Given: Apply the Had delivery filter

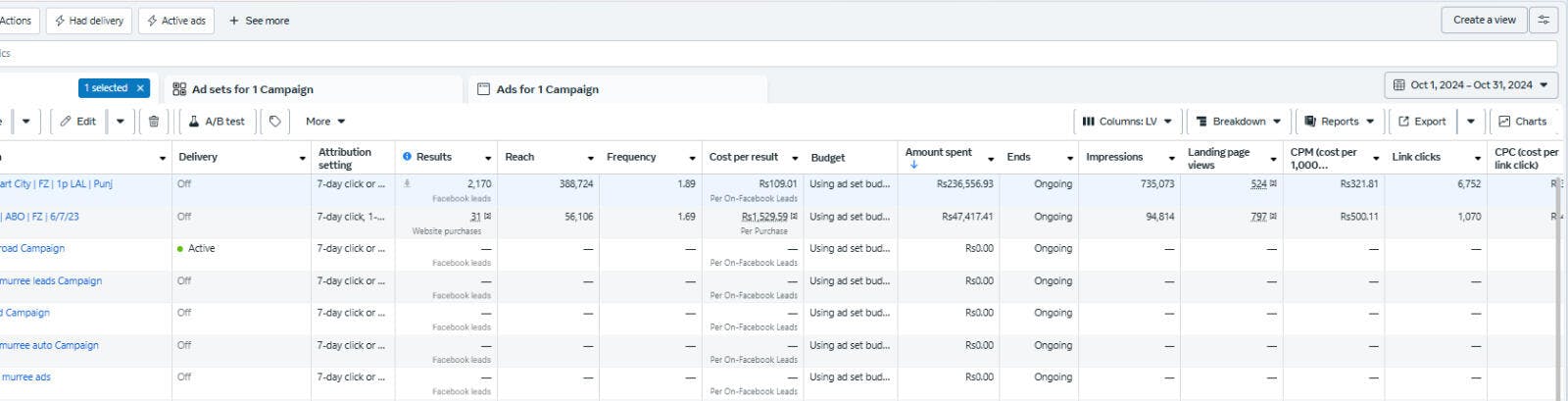Looking at the screenshot, I should 88,21.
